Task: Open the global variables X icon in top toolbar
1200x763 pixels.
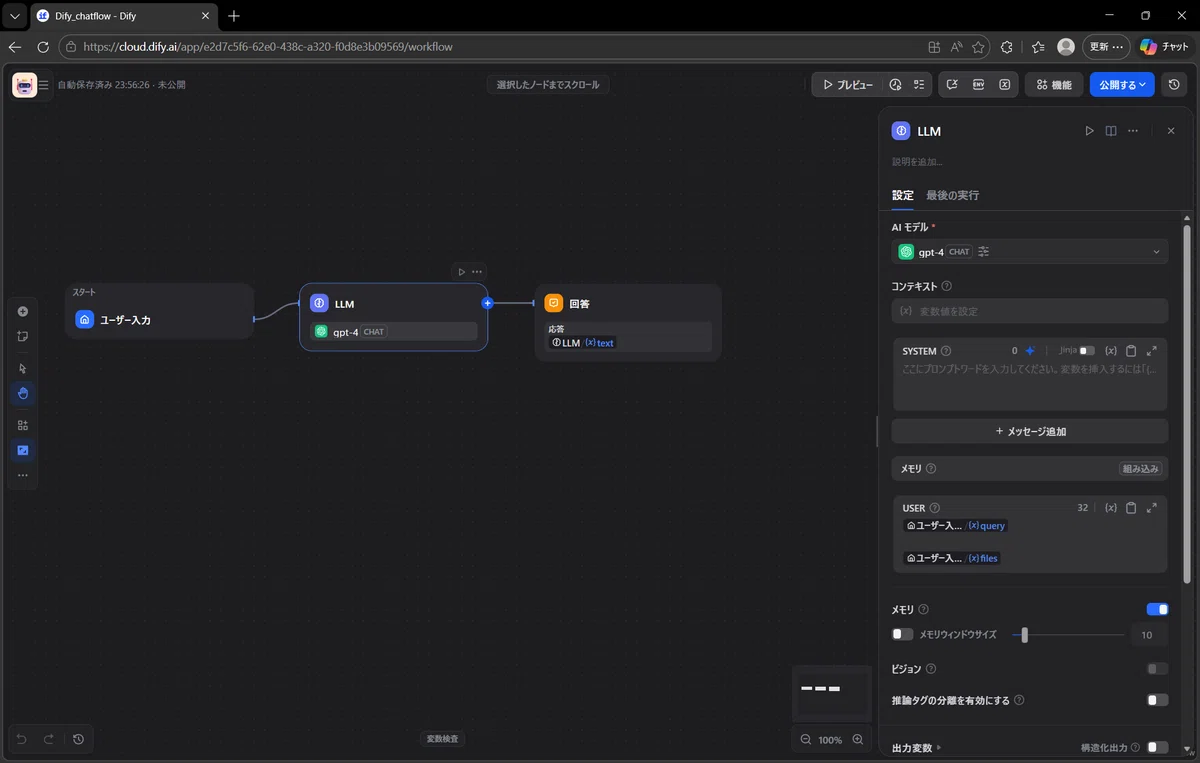Action: 1005,85
